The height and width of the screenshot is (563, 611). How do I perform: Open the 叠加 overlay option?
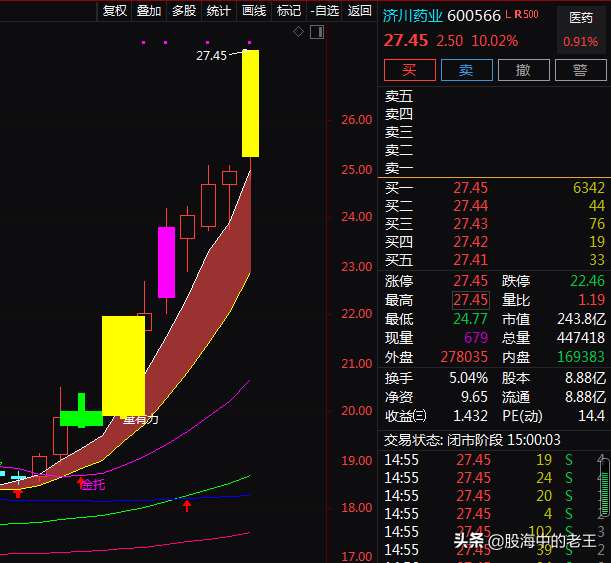click(x=149, y=11)
